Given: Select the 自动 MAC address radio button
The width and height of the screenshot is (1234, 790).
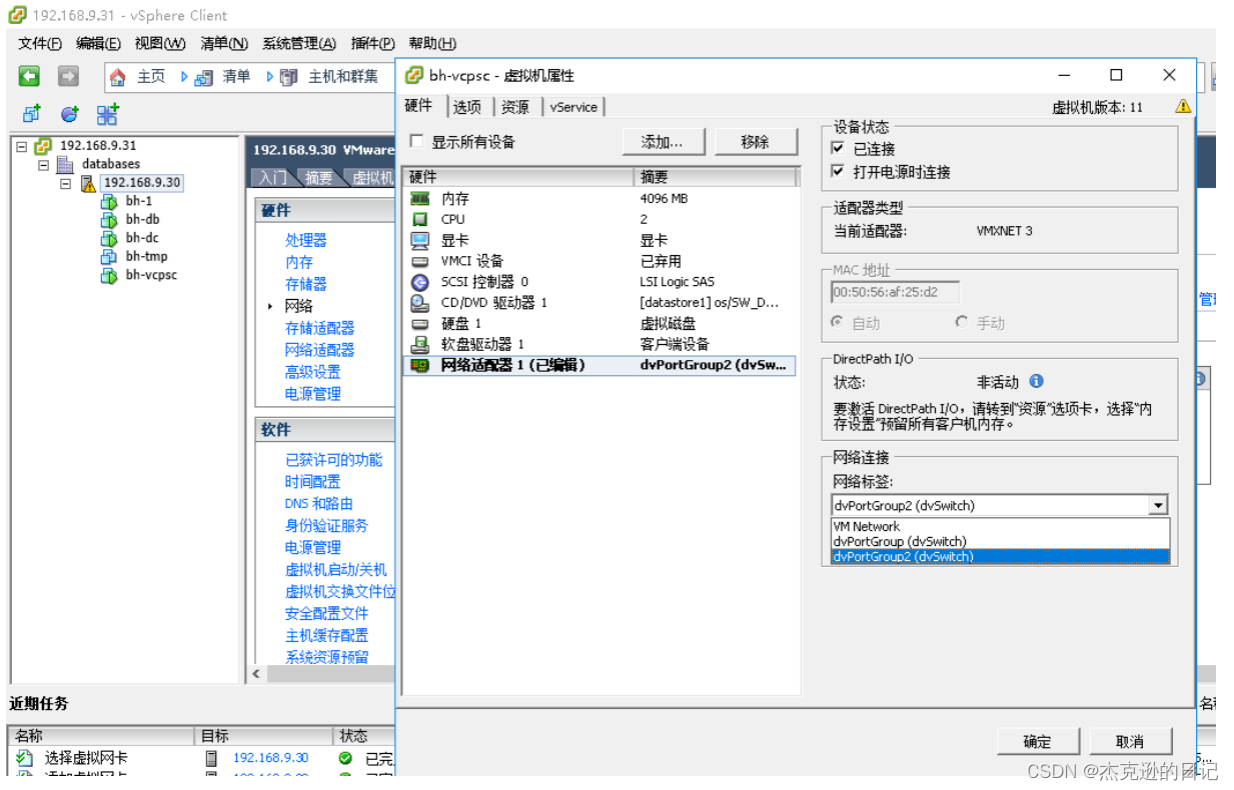Looking at the screenshot, I should coord(838,322).
